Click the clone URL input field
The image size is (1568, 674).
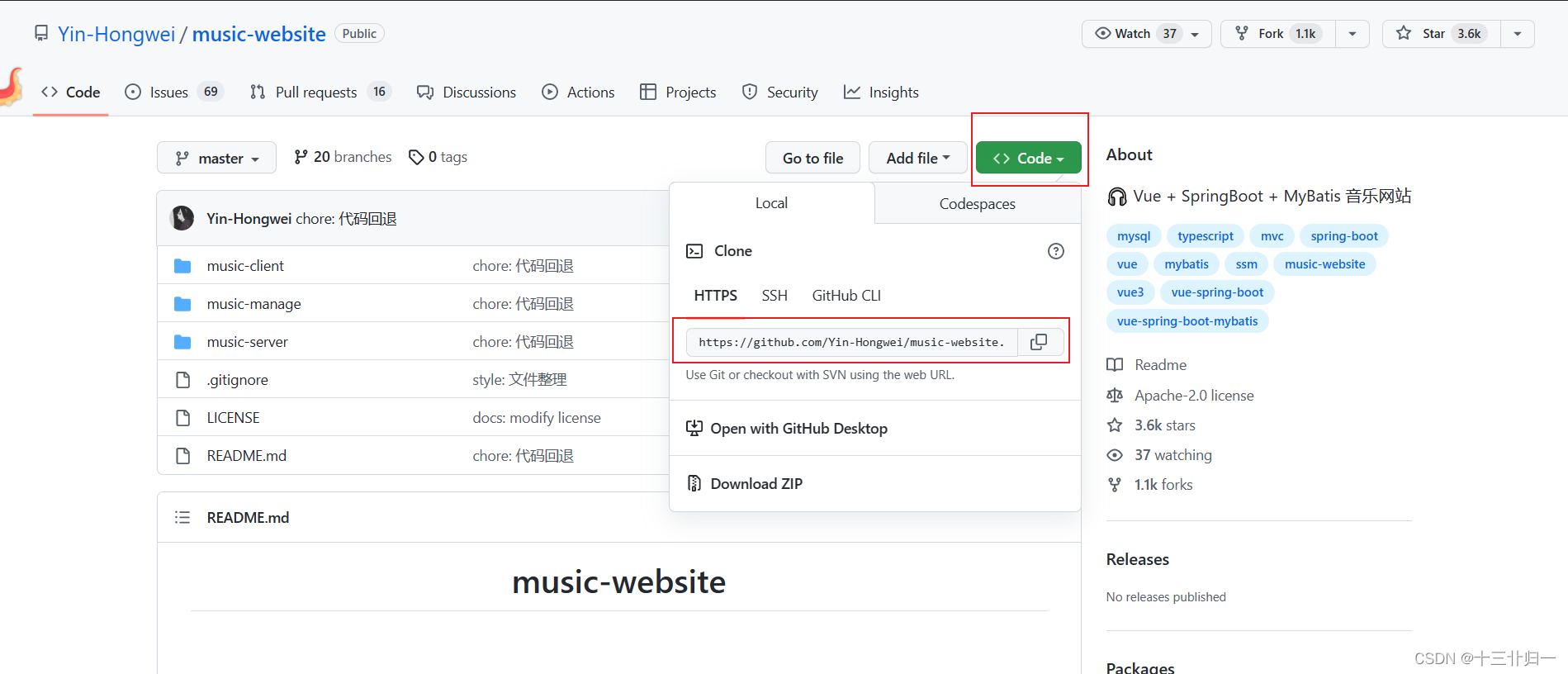click(852, 342)
